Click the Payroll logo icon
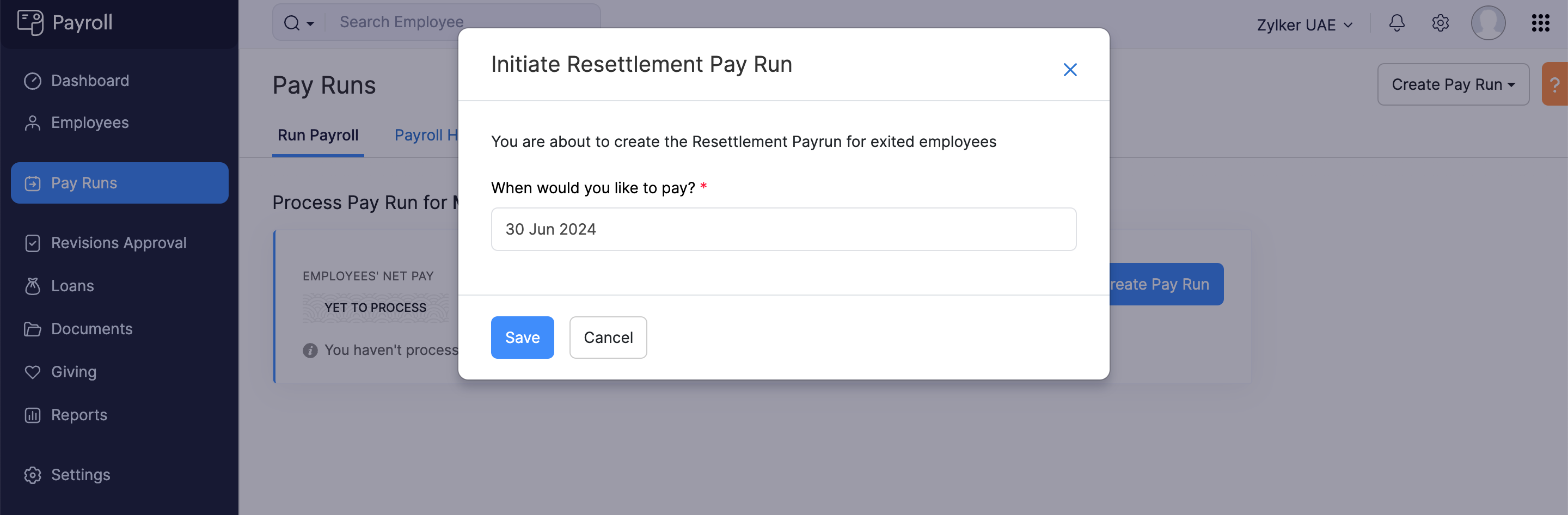 (x=30, y=22)
